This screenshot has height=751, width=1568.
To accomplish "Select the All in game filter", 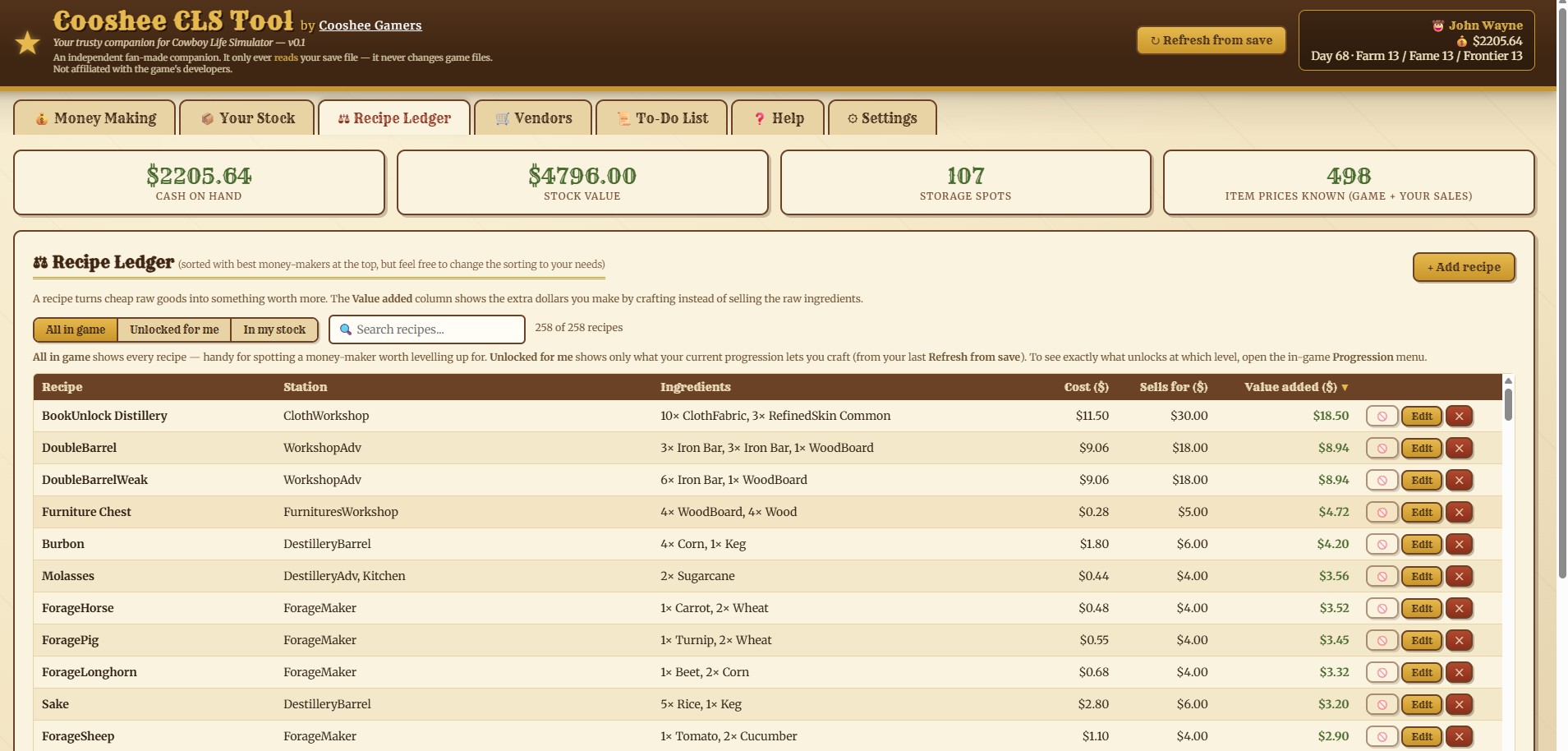I will click(x=76, y=329).
